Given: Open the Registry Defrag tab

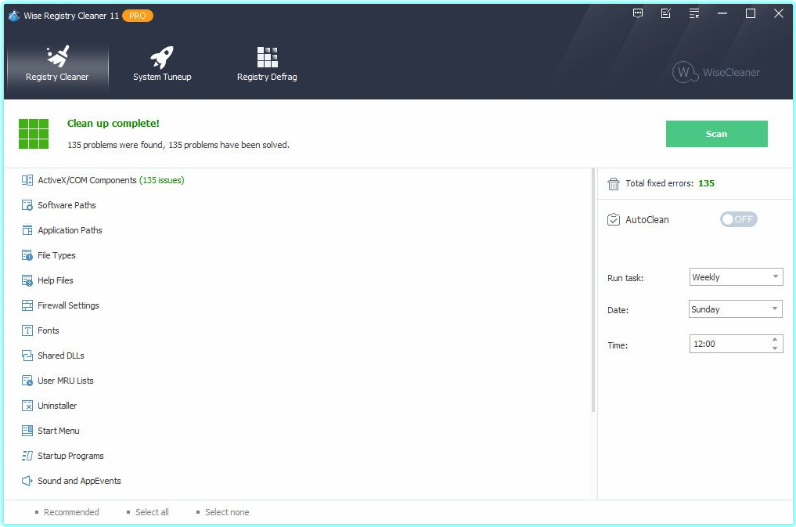Looking at the screenshot, I should point(267,64).
